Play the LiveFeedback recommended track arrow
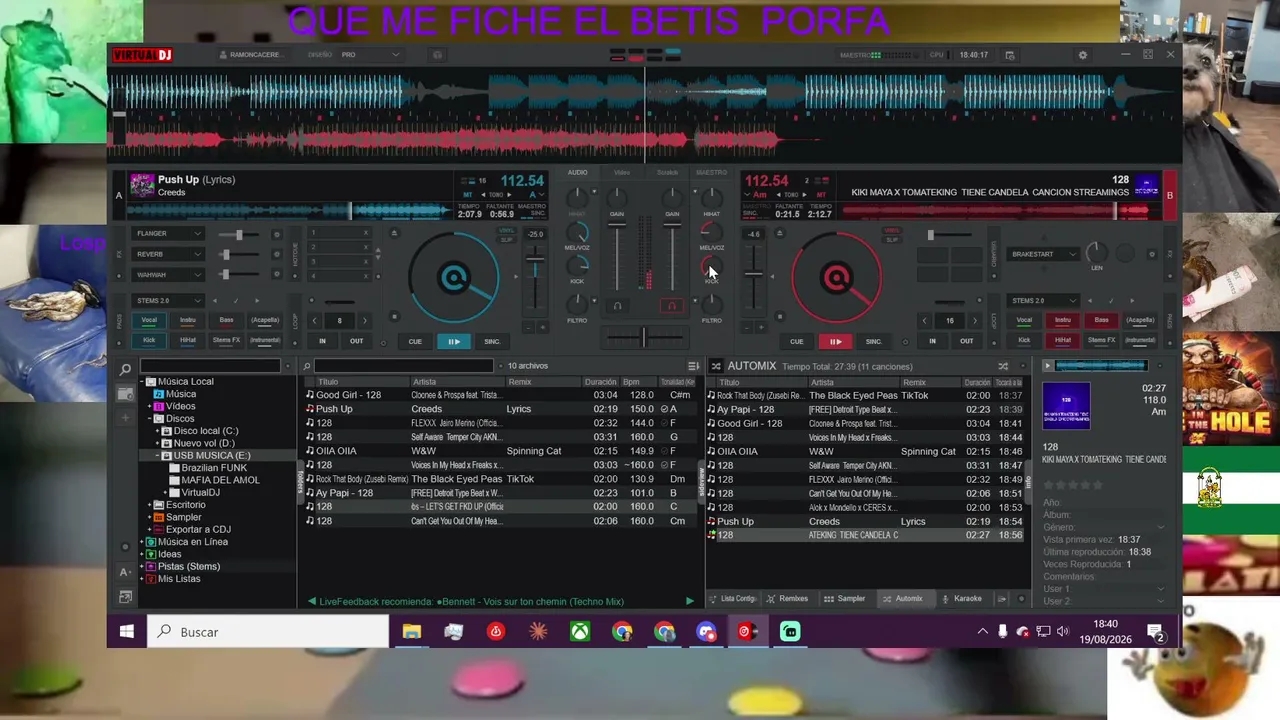Image resolution: width=1280 pixels, height=720 pixels. (689, 601)
